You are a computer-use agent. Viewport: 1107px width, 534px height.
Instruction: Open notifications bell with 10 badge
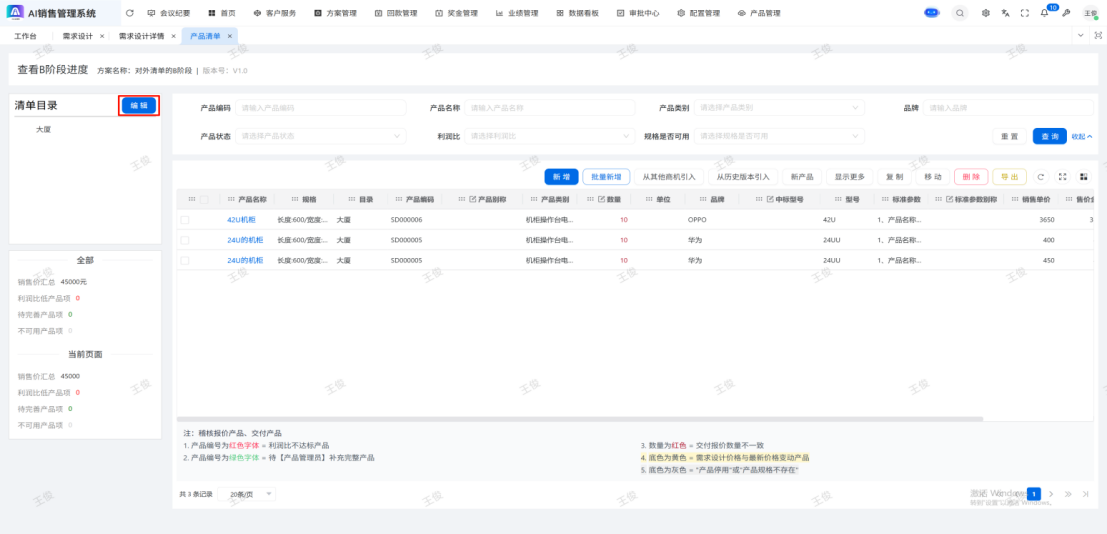[x=1044, y=13]
